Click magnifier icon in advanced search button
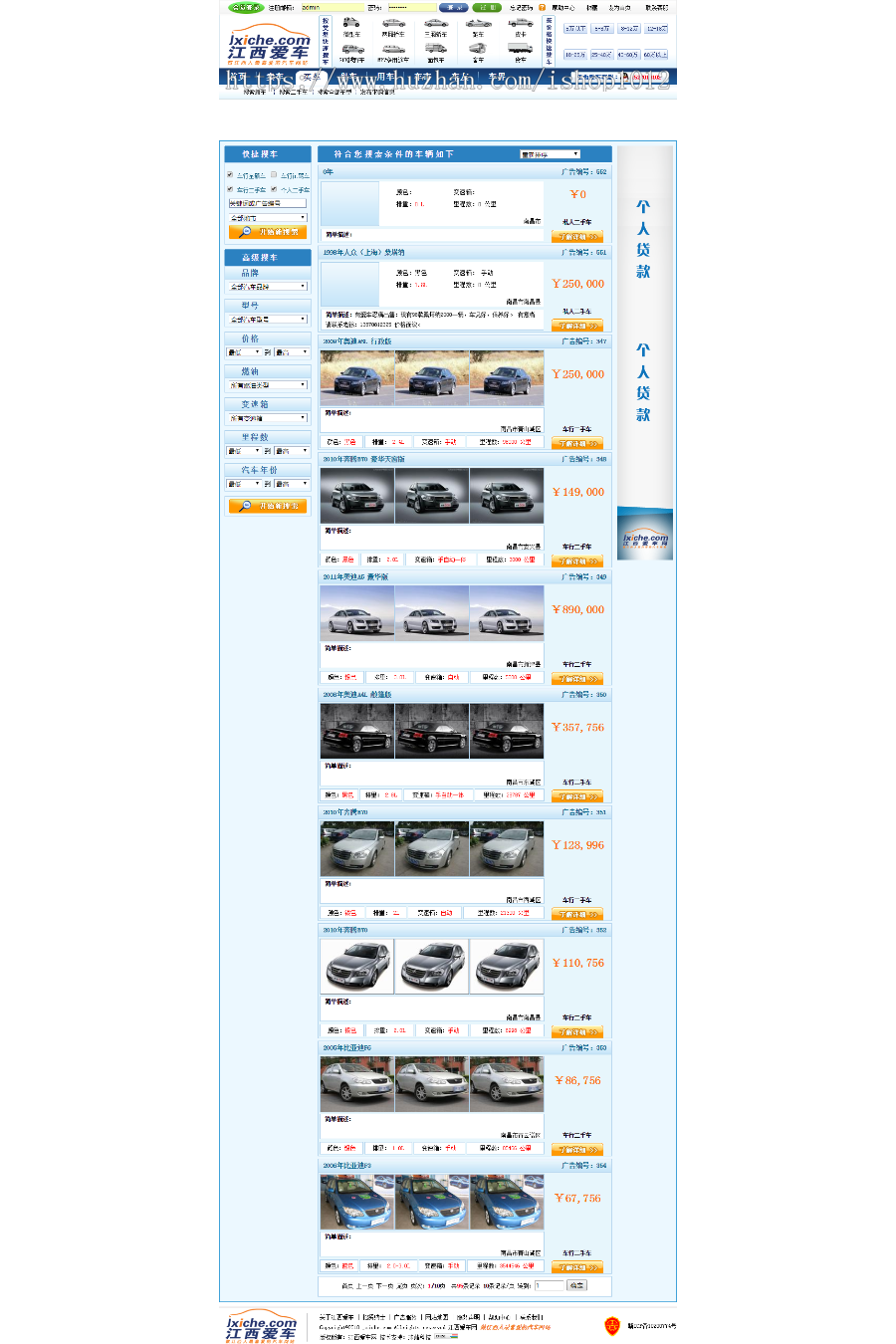Screen dimensions: 896x1344 click(245, 506)
